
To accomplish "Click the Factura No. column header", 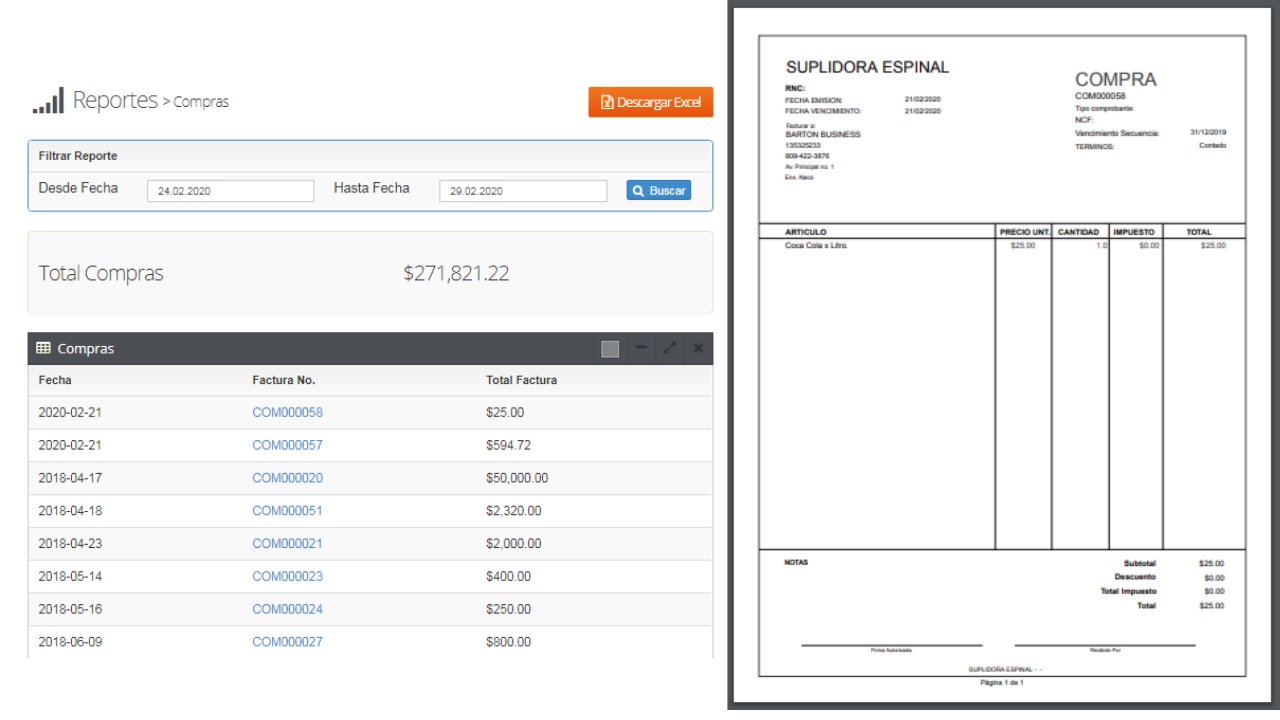I will (283, 380).
